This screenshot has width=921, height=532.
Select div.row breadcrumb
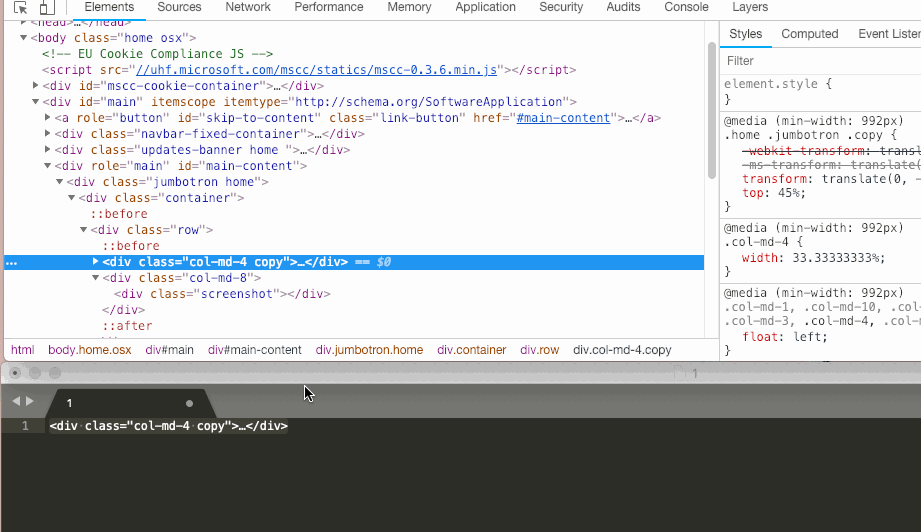coord(540,350)
